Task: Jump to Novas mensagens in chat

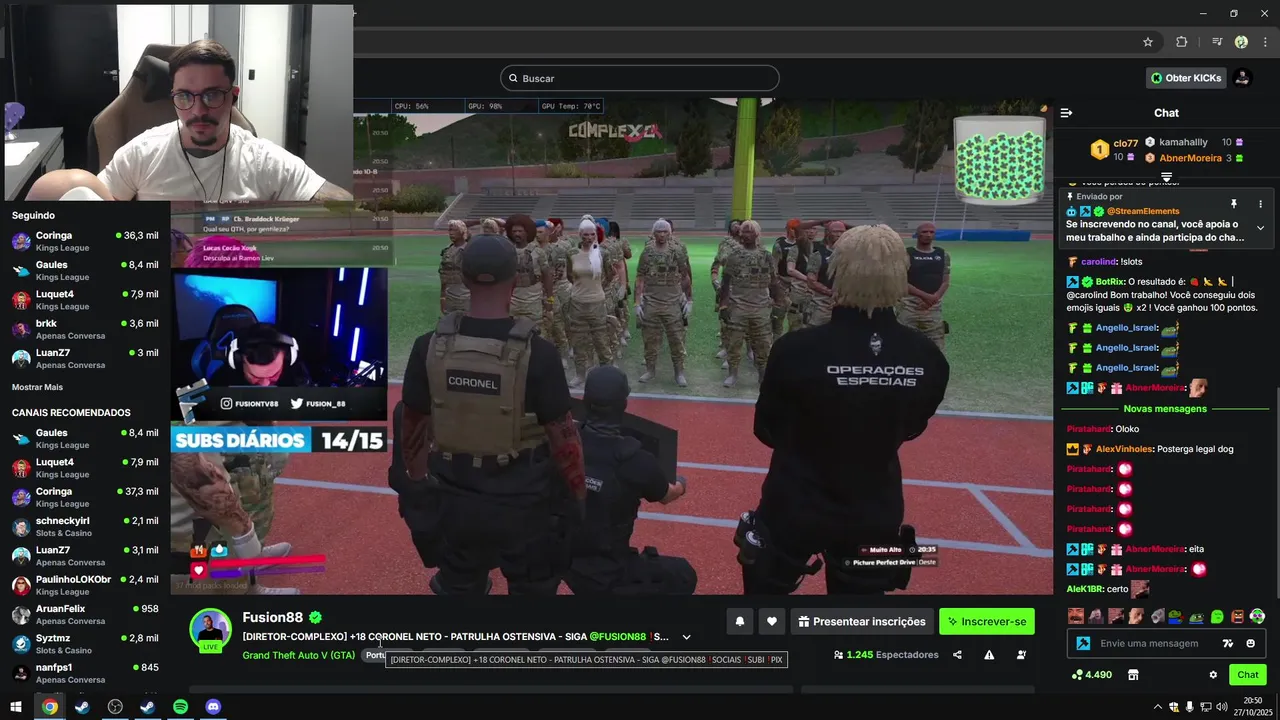Action: click(1165, 408)
